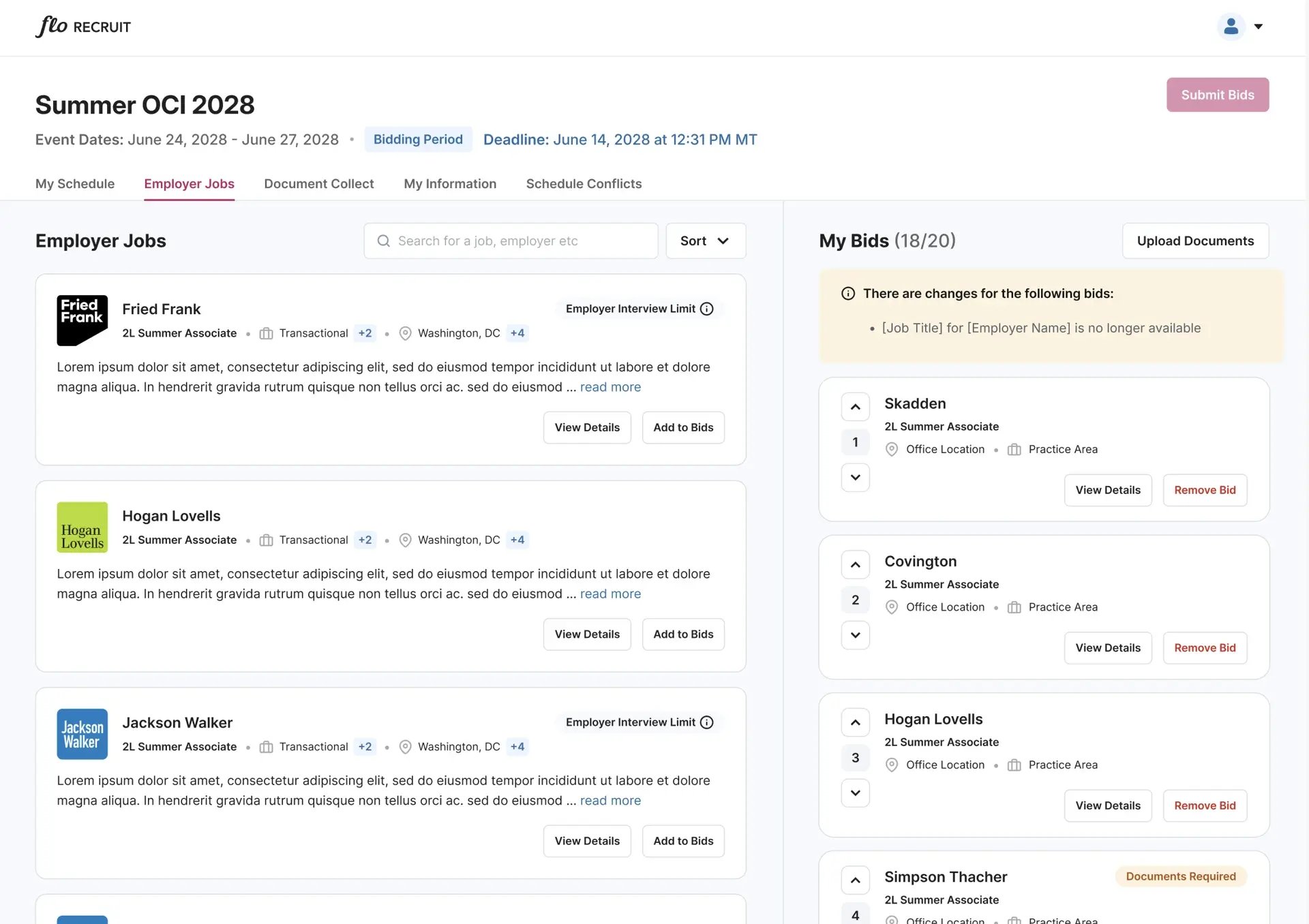Remove the Skadden bid

(1205, 490)
